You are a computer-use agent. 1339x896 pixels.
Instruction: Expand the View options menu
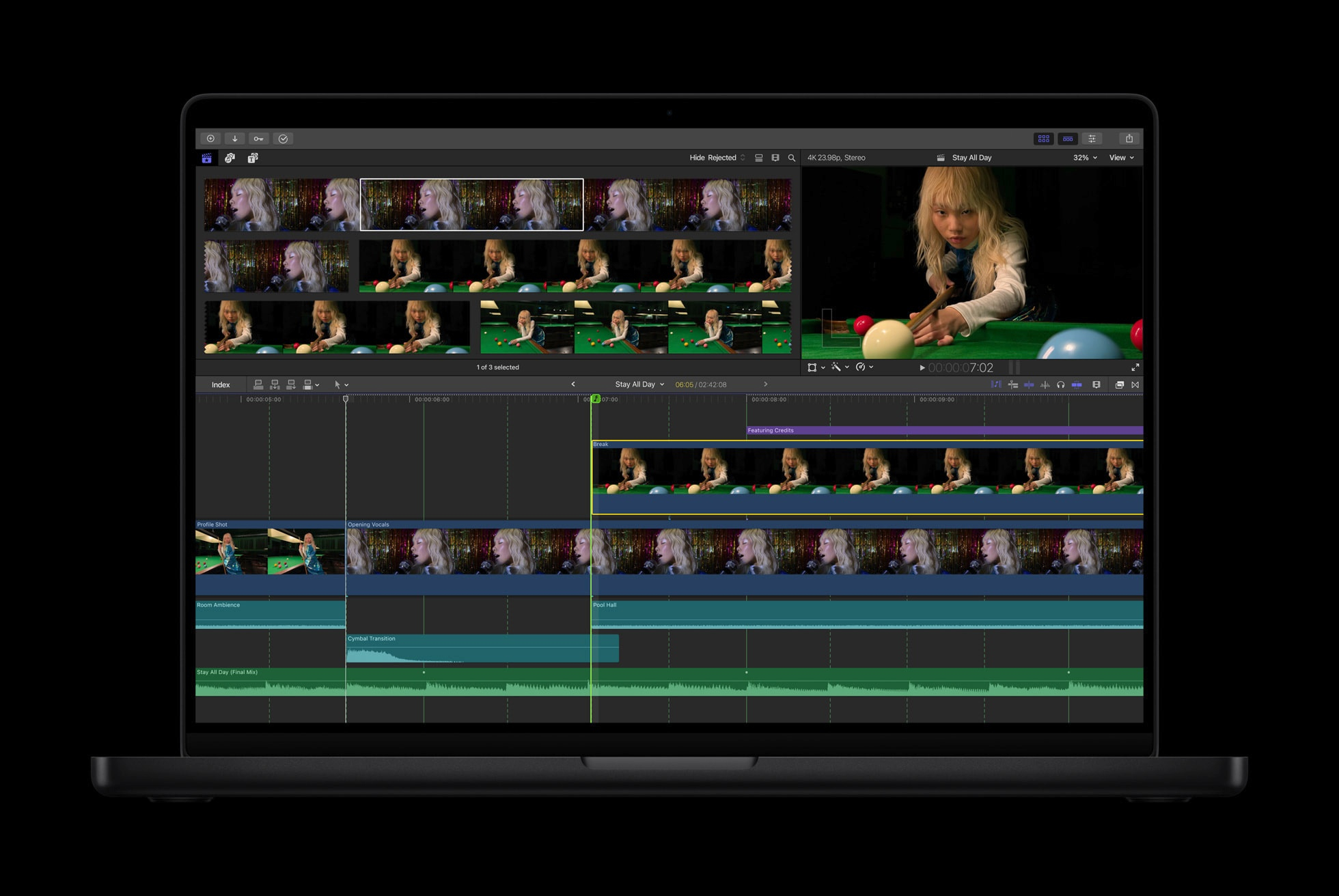coord(1121,158)
